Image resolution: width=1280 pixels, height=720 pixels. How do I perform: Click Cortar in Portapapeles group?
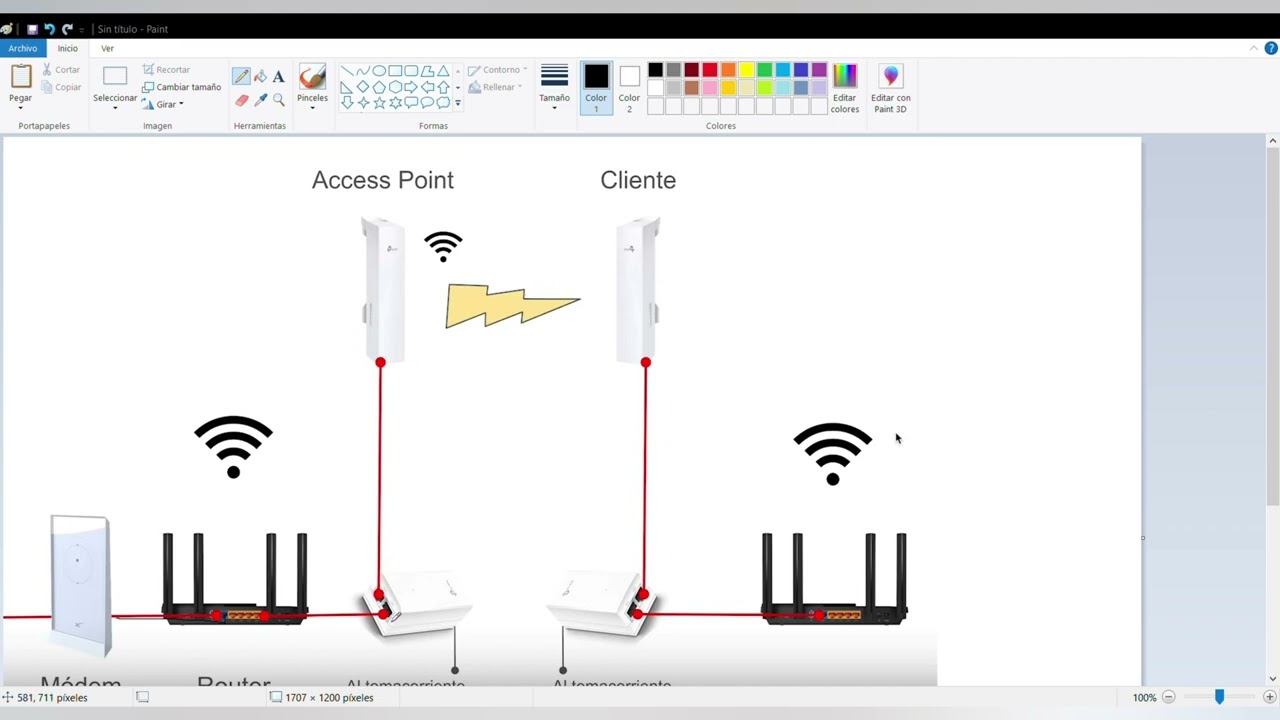click(60, 70)
